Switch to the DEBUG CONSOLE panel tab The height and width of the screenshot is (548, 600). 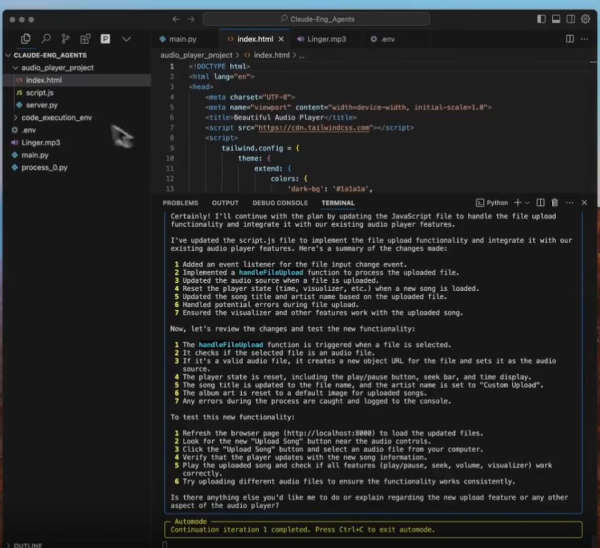tap(280, 203)
